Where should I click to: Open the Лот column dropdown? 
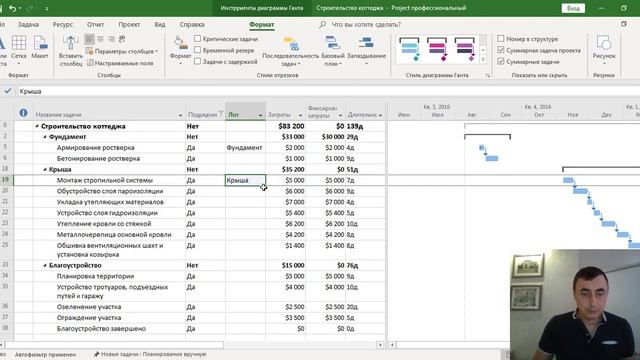260,116
